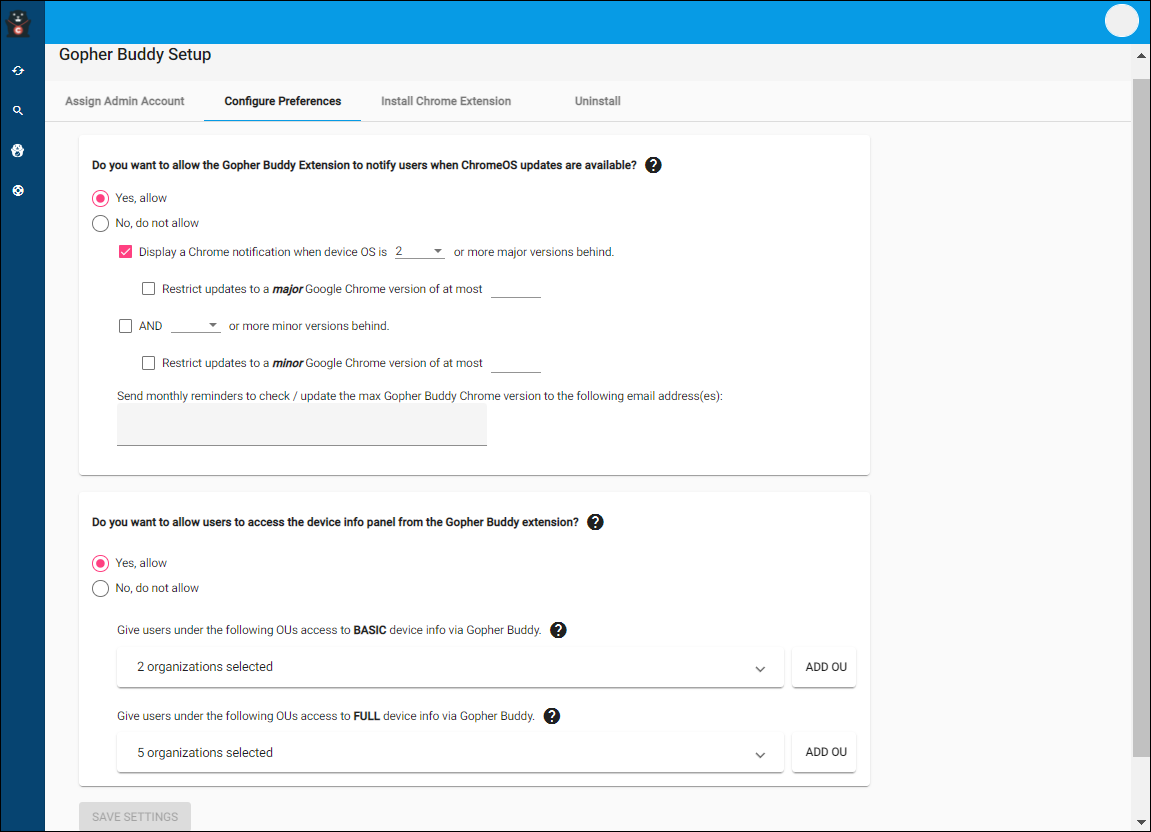1151x832 pixels.
Task: Switch to Assign Admin Account tab
Action: pos(125,101)
